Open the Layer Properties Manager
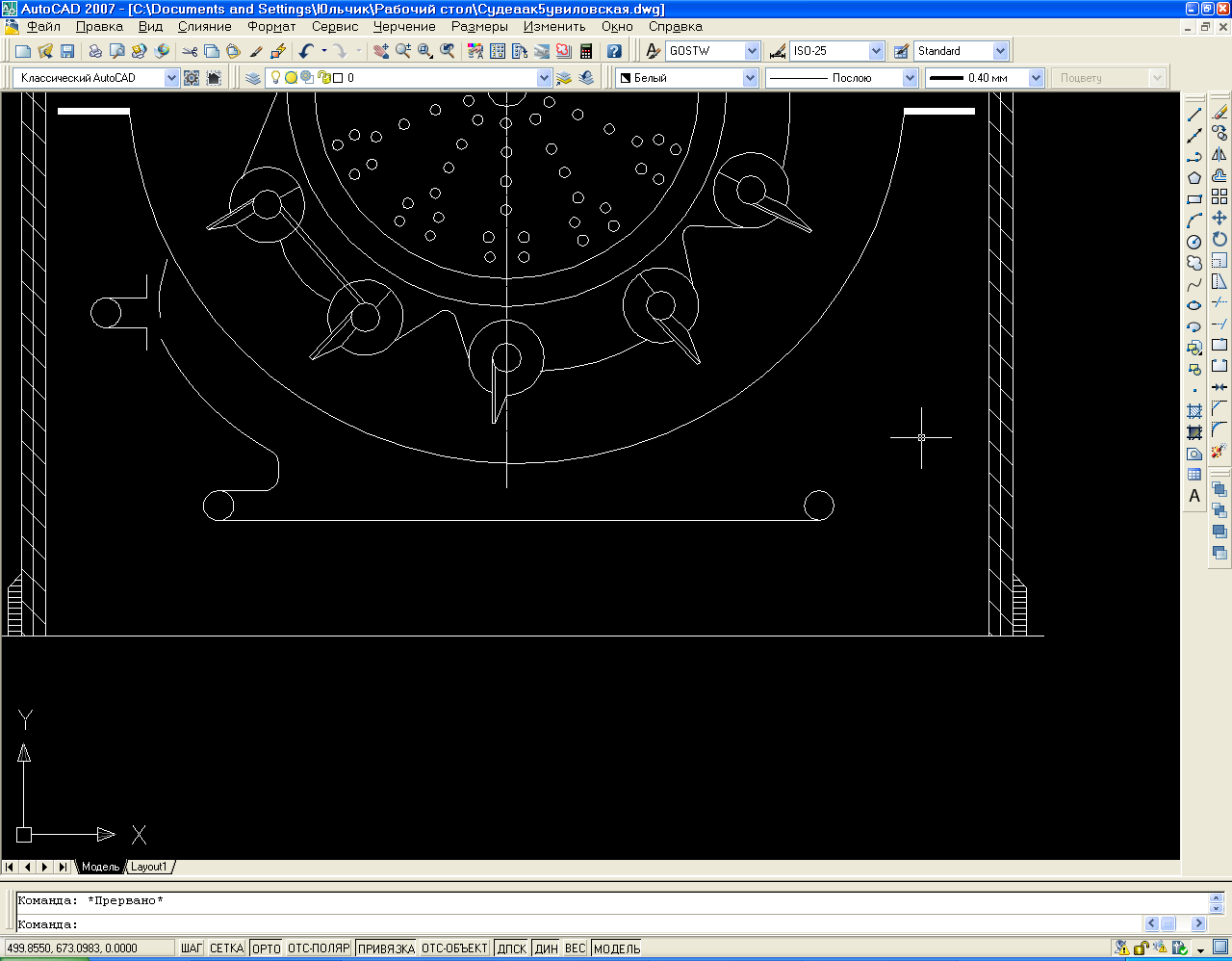 253,78
